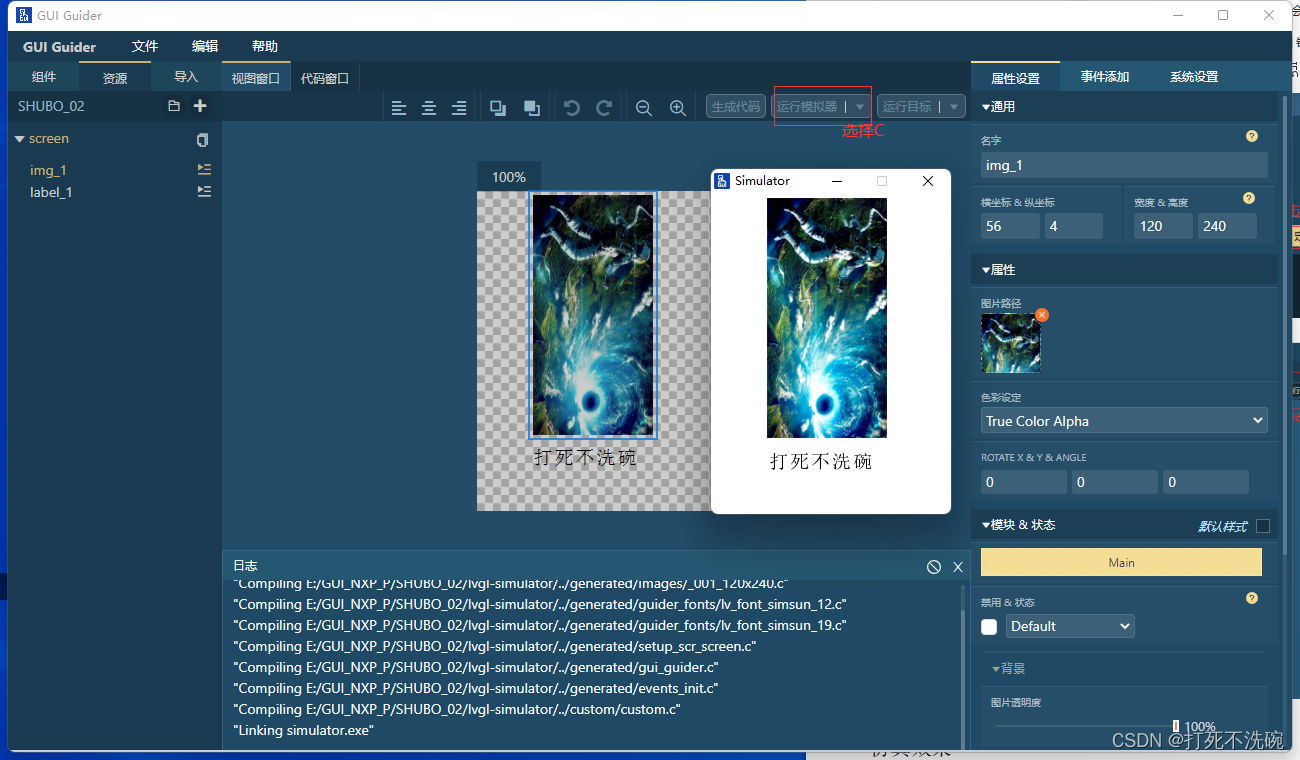The width and height of the screenshot is (1300, 760).
Task: Select img_1 in the widget tree
Action: (48, 170)
